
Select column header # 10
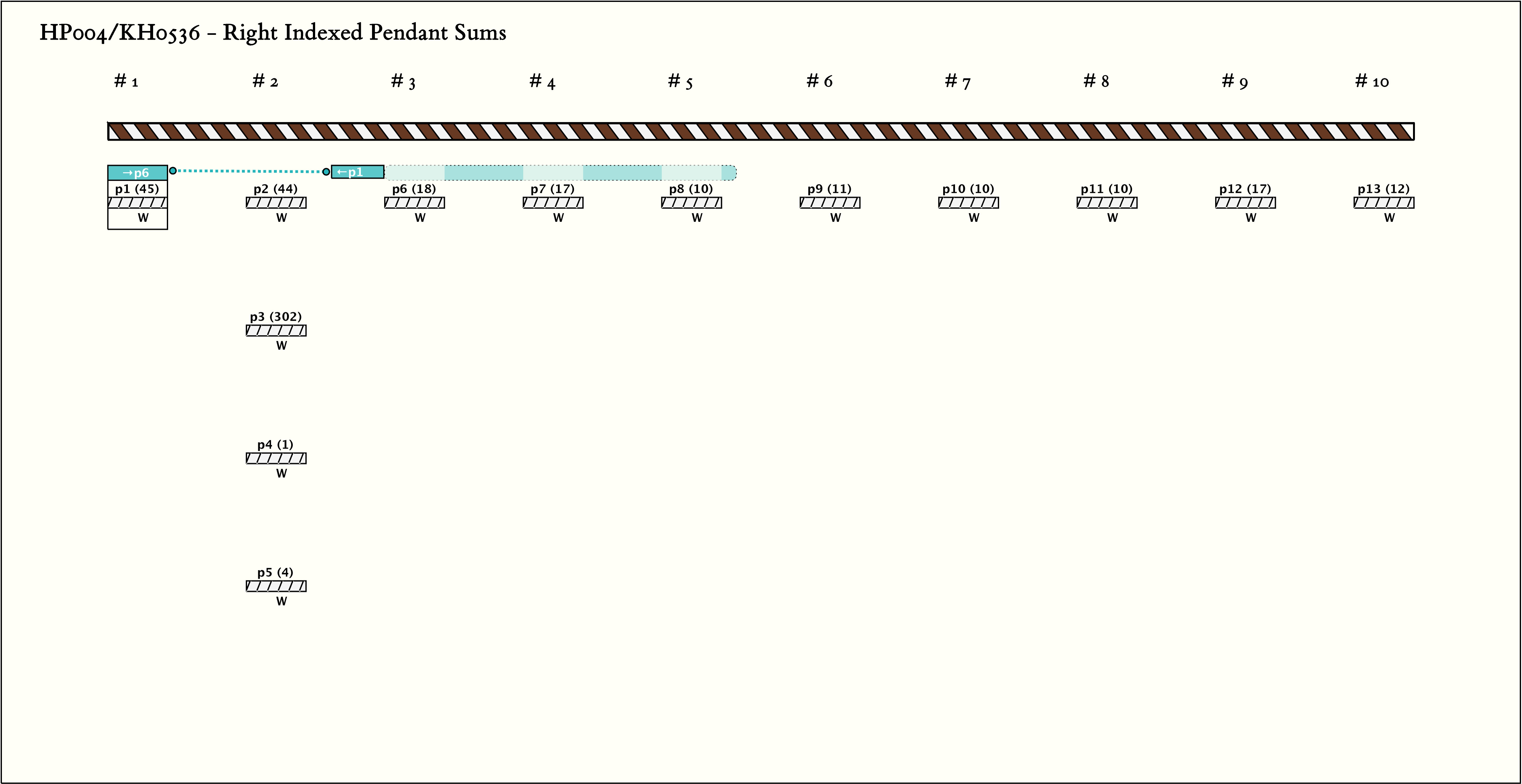tap(1371, 81)
